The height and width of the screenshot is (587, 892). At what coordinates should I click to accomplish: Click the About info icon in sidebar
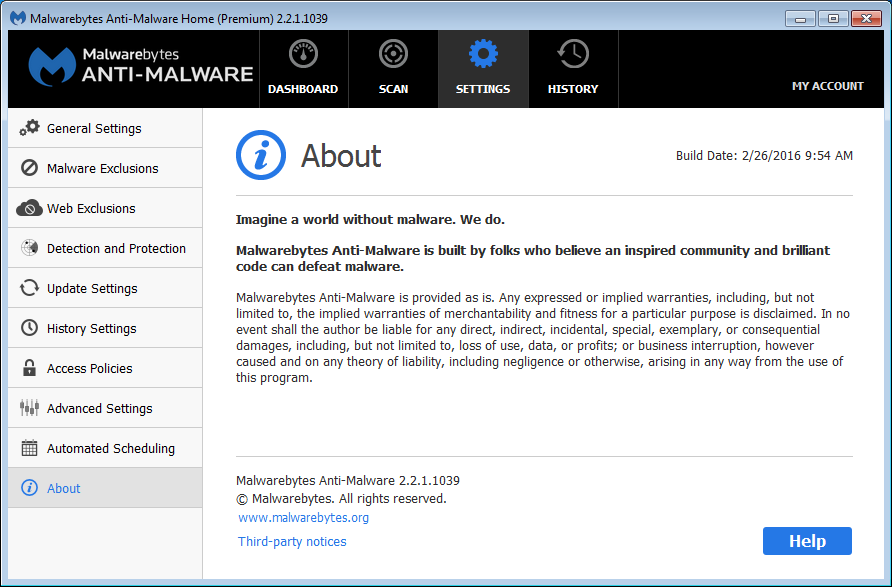(30, 488)
